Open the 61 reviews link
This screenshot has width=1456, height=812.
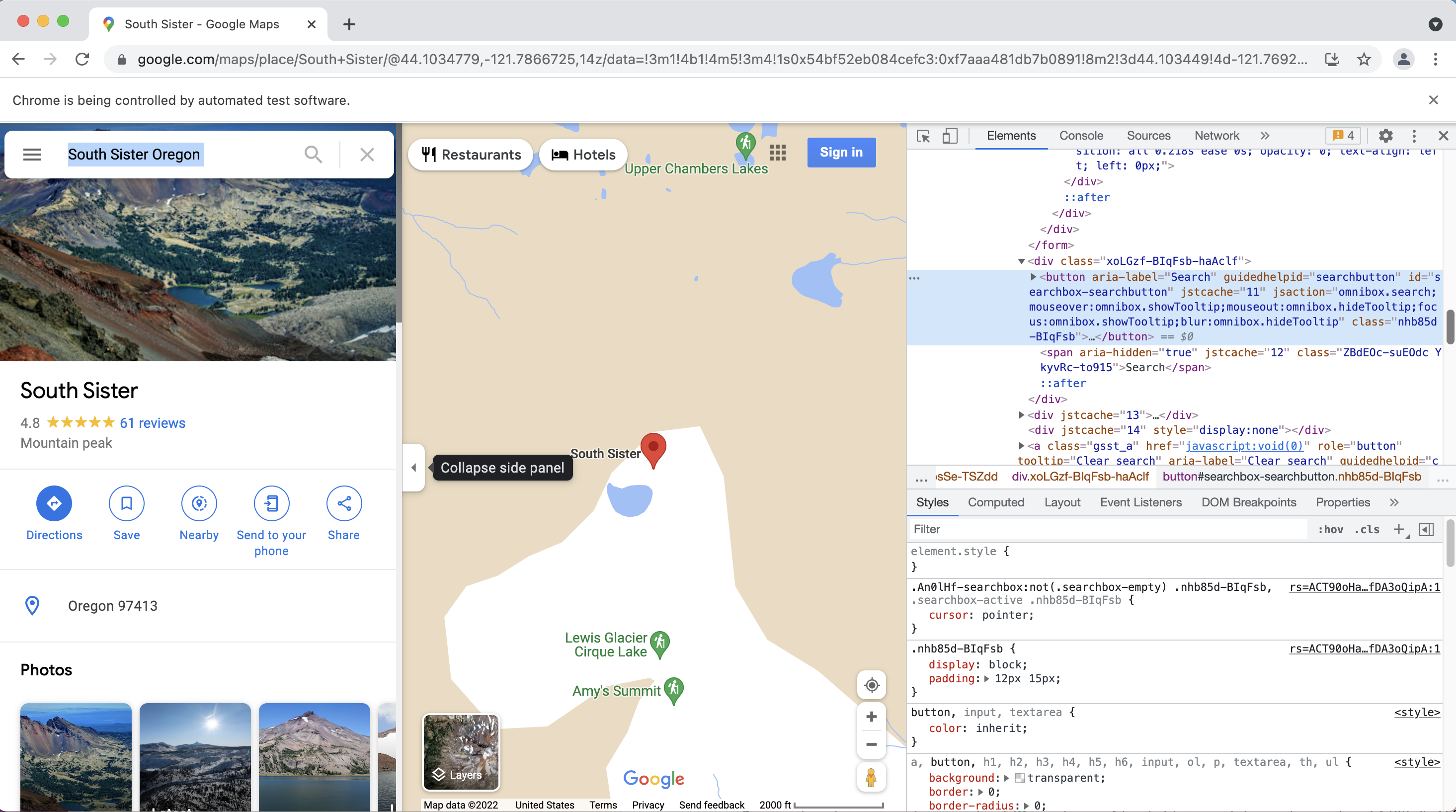pyautogui.click(x=153, y=423)
